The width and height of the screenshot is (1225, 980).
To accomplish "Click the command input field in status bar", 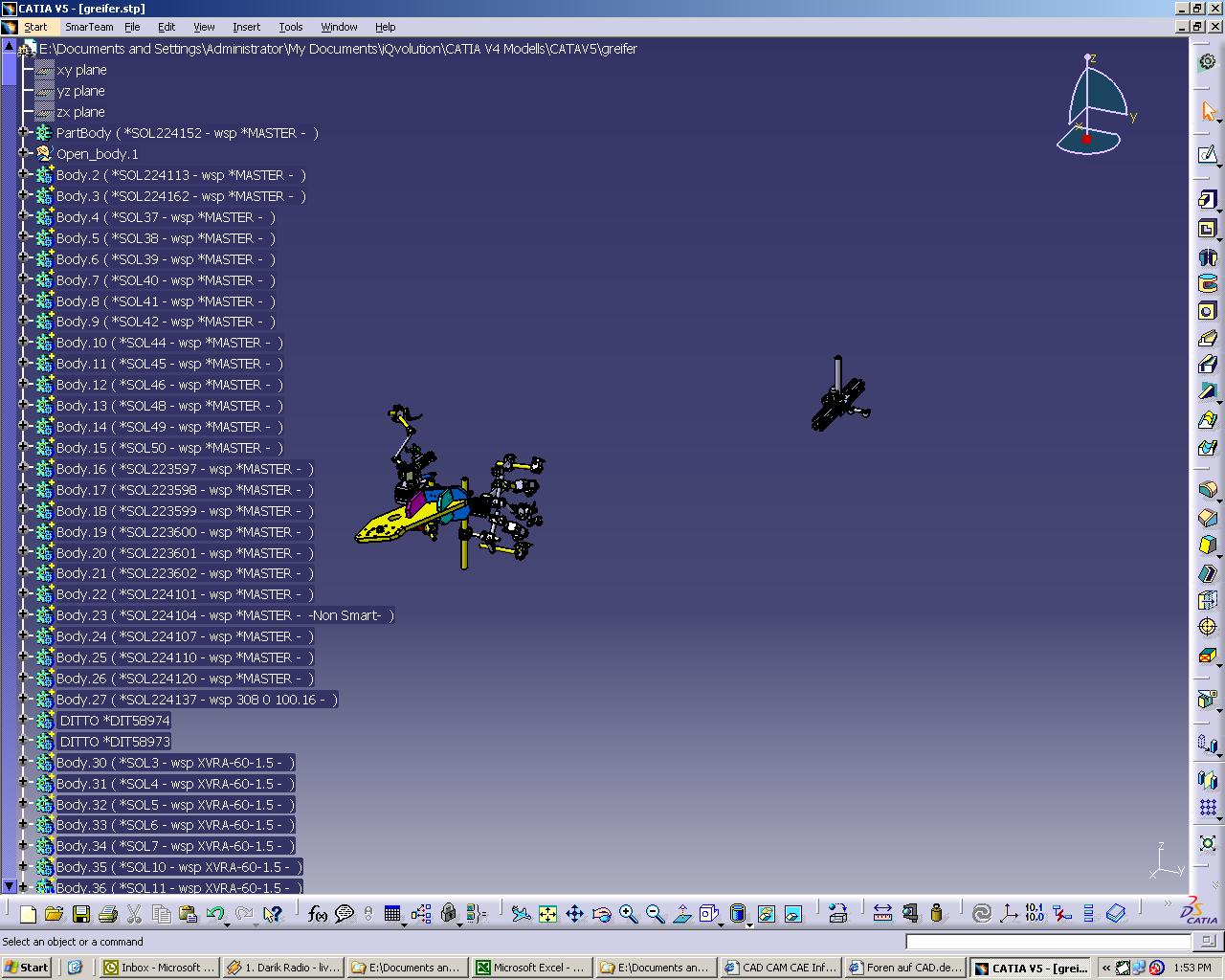I will pos(1048,942).
